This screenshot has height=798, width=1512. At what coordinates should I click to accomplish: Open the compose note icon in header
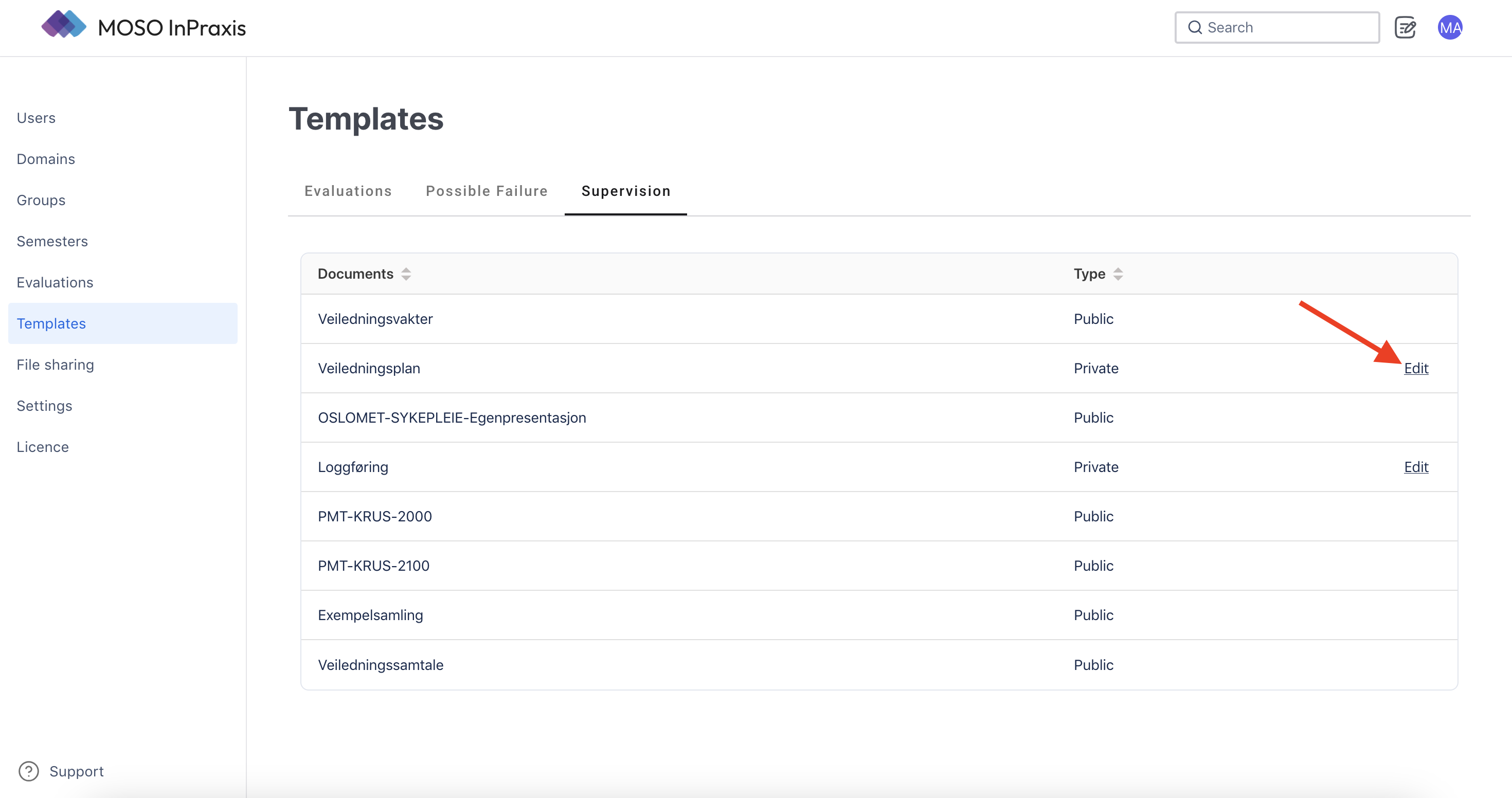tap(1405, 28)
